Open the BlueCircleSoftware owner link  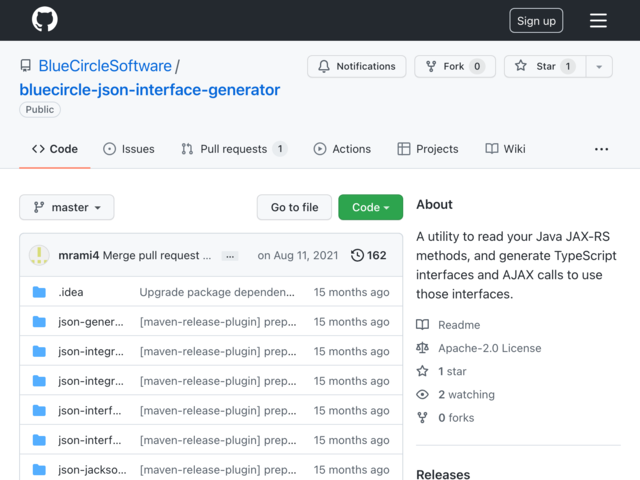click(105, 66)
